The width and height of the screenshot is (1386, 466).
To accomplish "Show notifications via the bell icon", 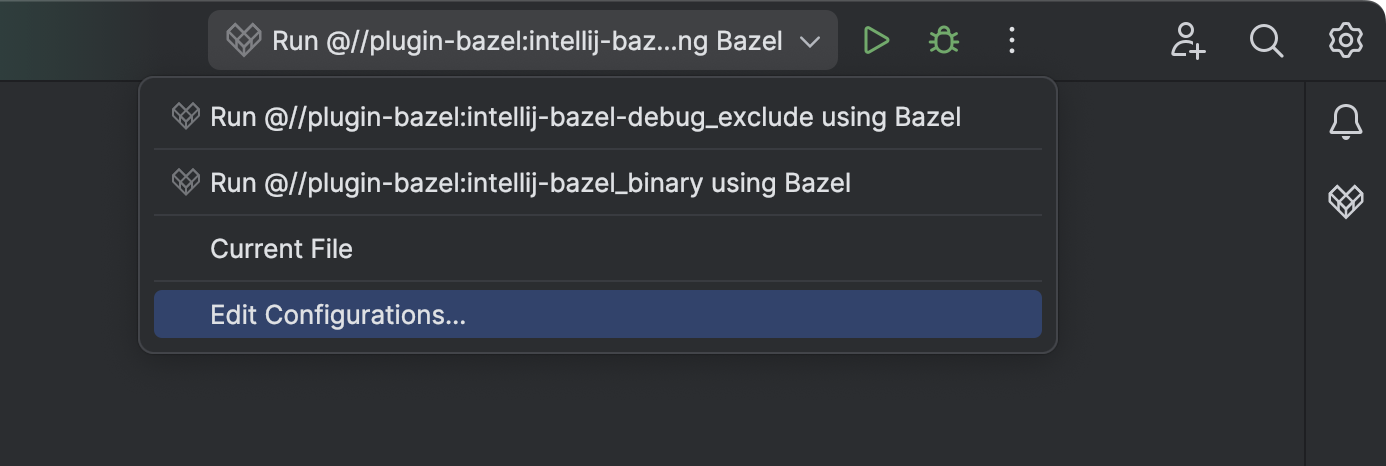I will (x=1345, y=122).
